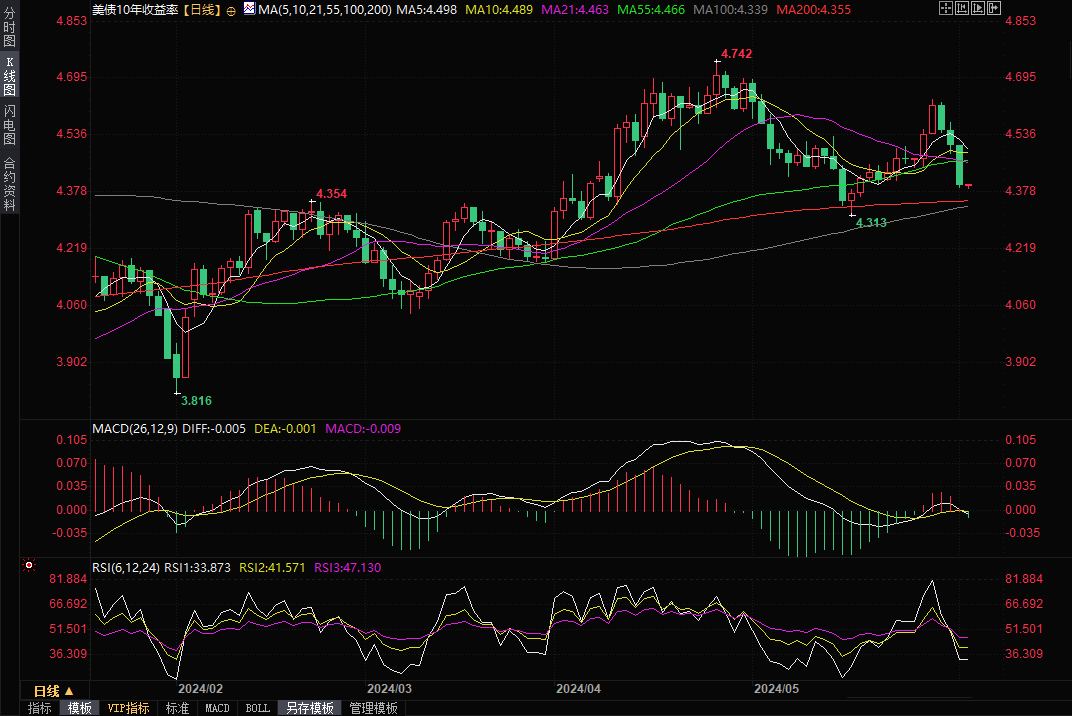
Task: Click the 另存模板 button
Action: click(309, 708)
